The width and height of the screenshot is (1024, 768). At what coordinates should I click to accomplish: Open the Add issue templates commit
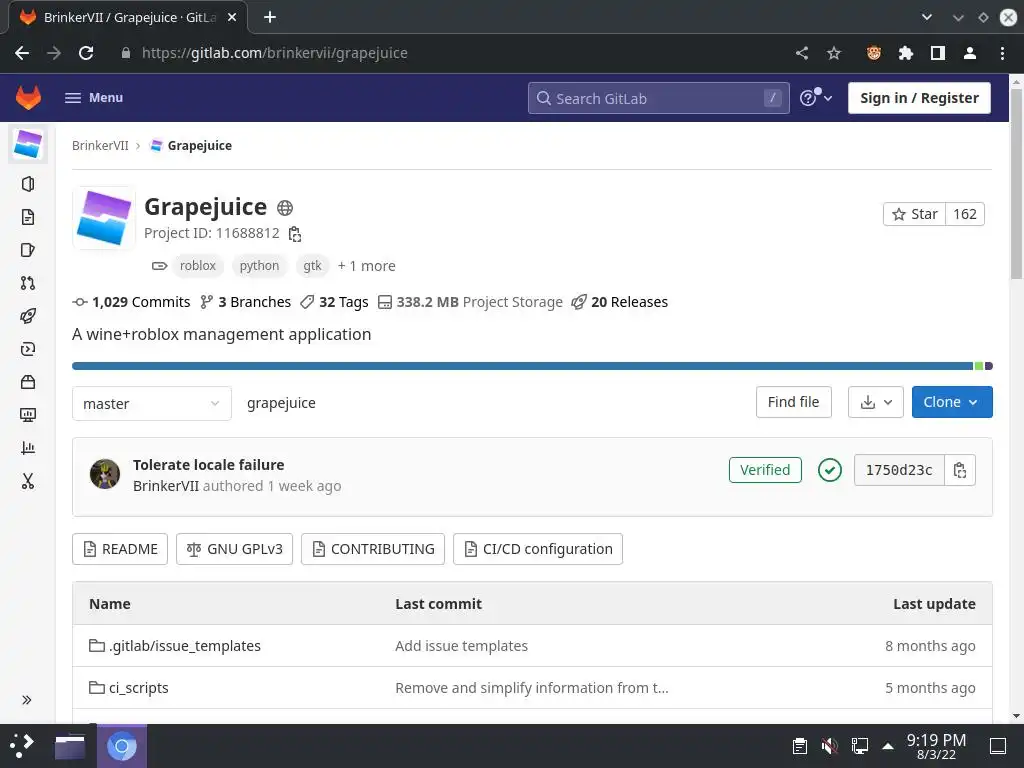[461, 646]
